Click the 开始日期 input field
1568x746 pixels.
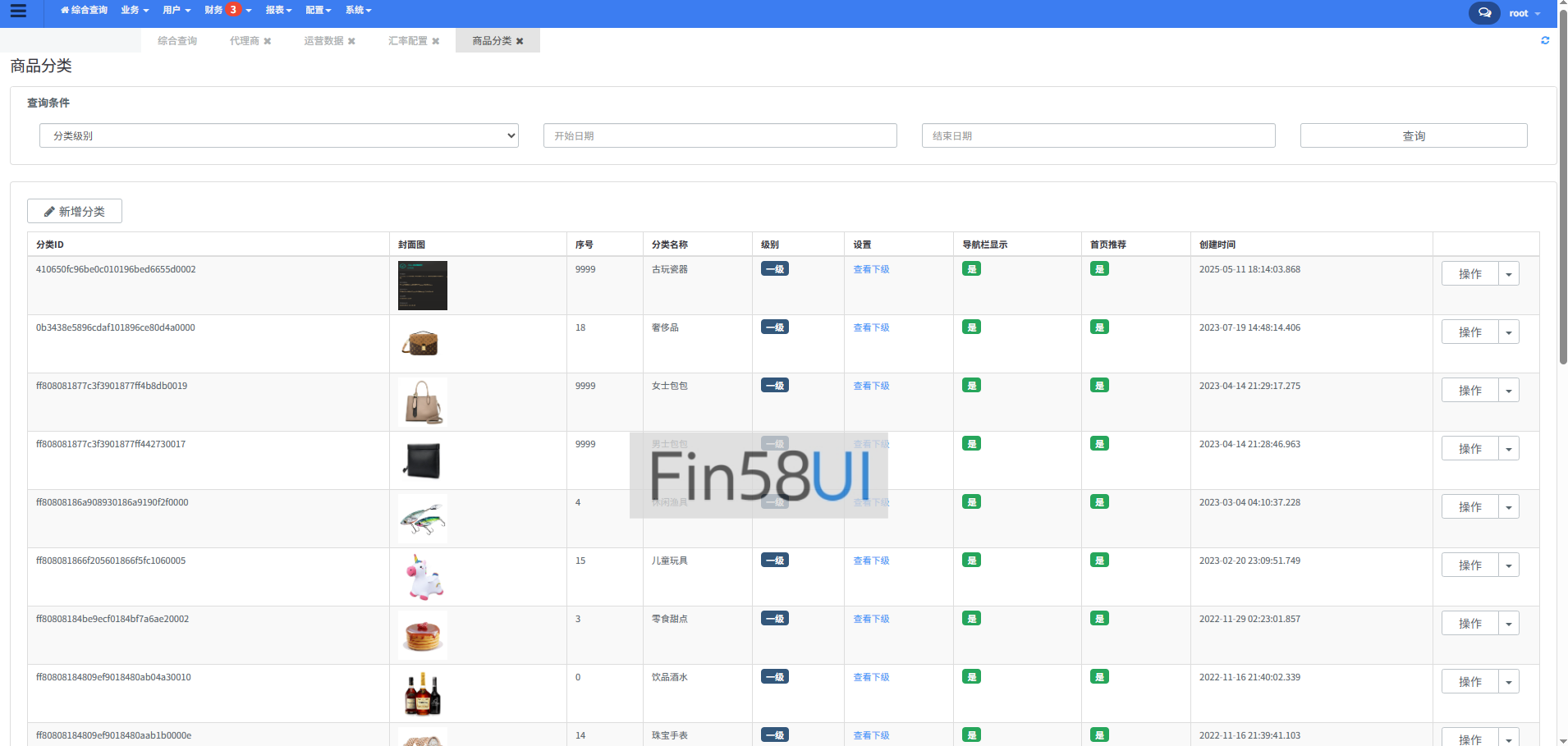720,135
